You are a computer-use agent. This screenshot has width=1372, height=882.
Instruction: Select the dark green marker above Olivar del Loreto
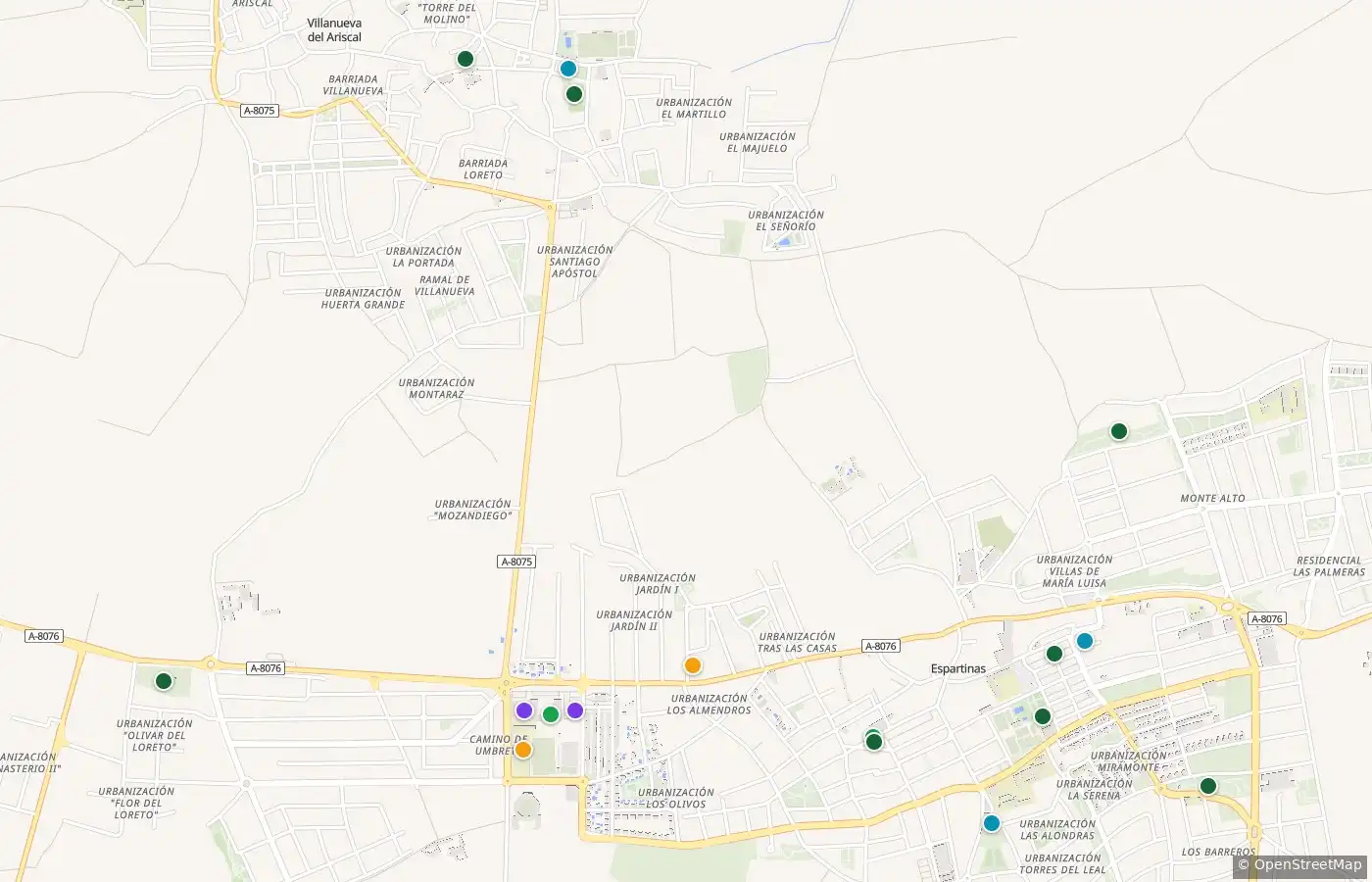coord(164,681)
